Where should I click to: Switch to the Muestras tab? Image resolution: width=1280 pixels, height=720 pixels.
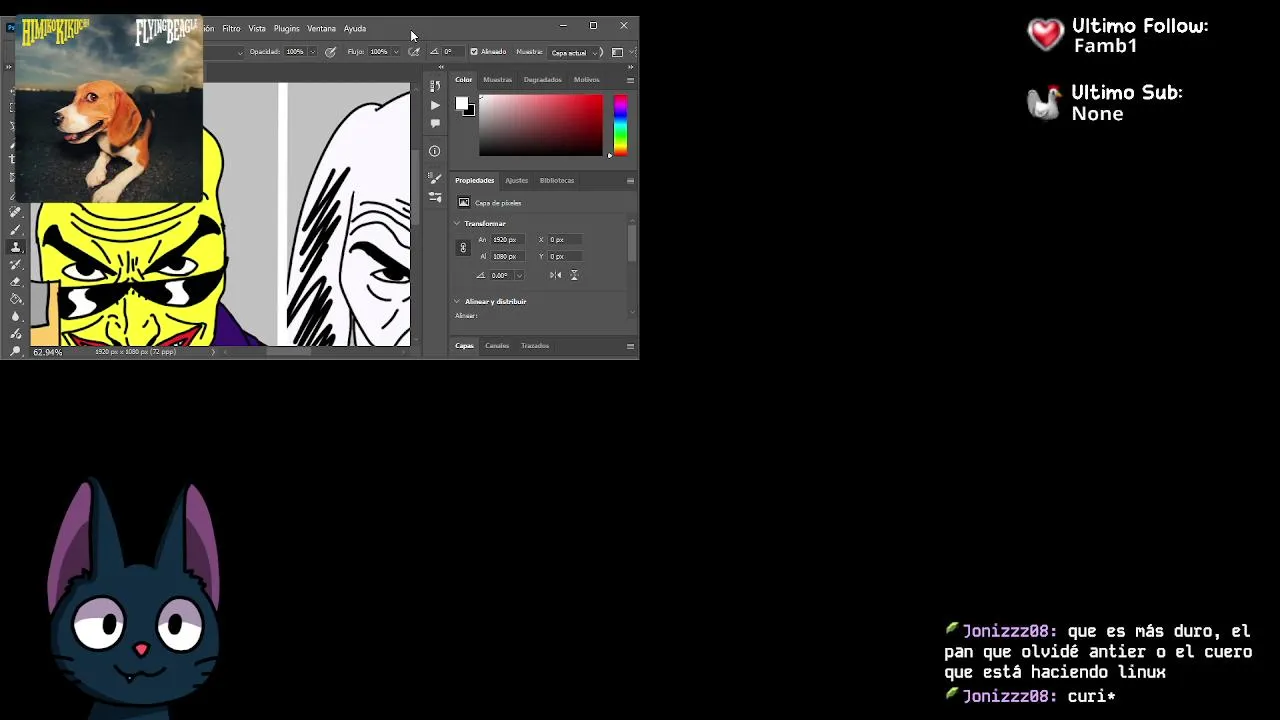(497, 80)
